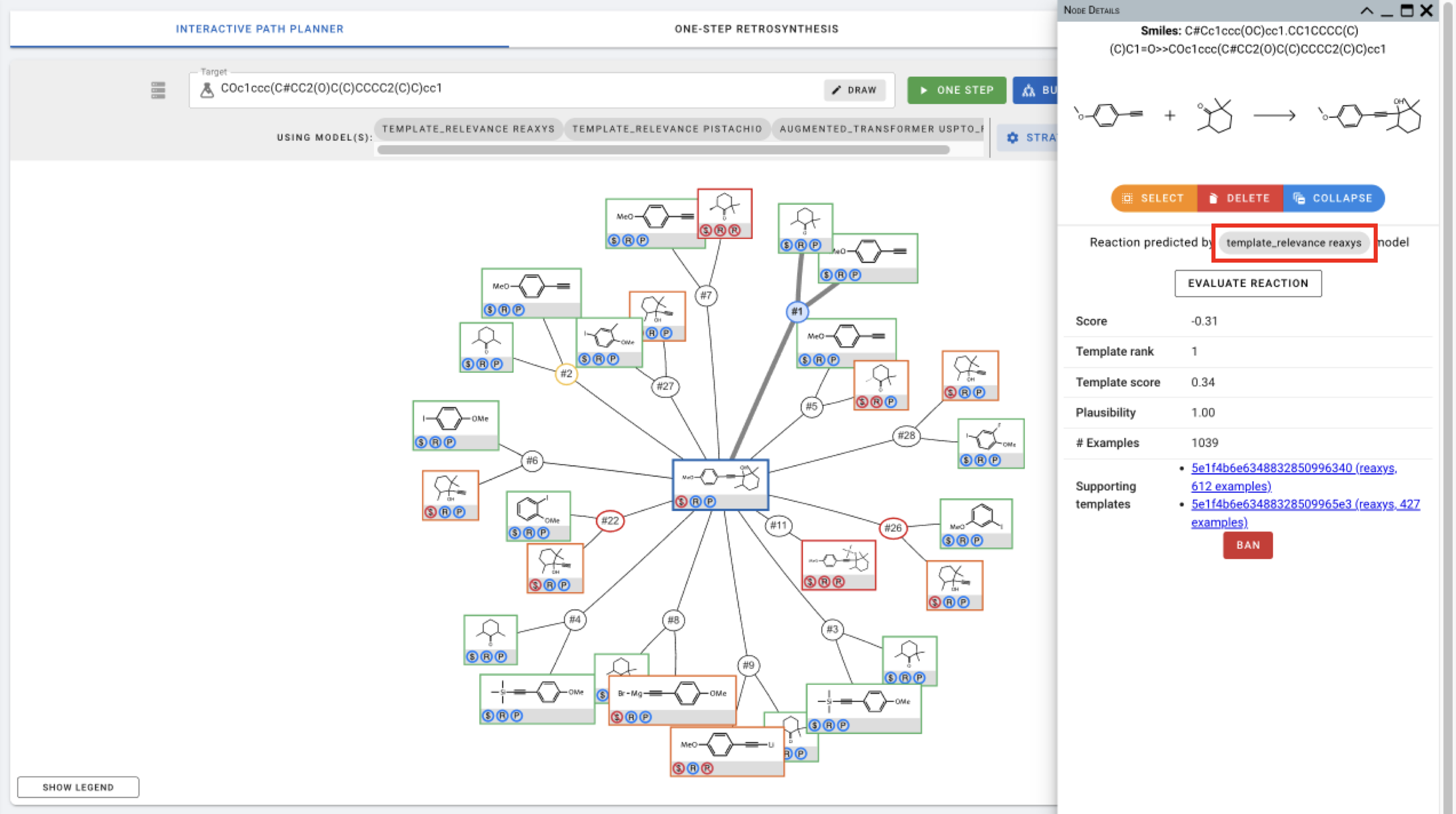Select reaction node #26
Viewport: 1456px width, 814px height.
(x=893, y=528)
